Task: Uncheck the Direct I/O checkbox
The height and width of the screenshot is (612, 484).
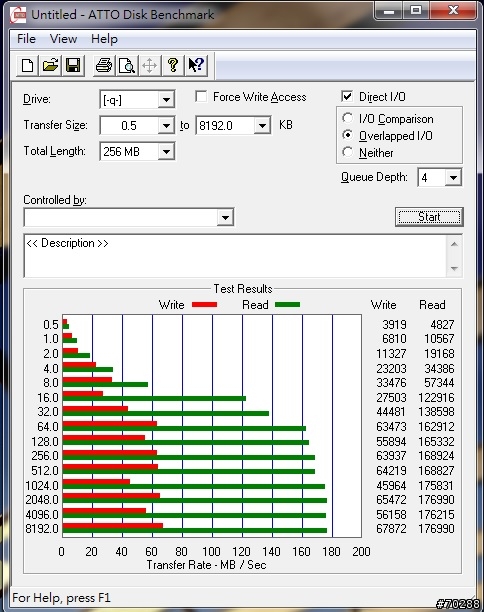Action: 347,96
